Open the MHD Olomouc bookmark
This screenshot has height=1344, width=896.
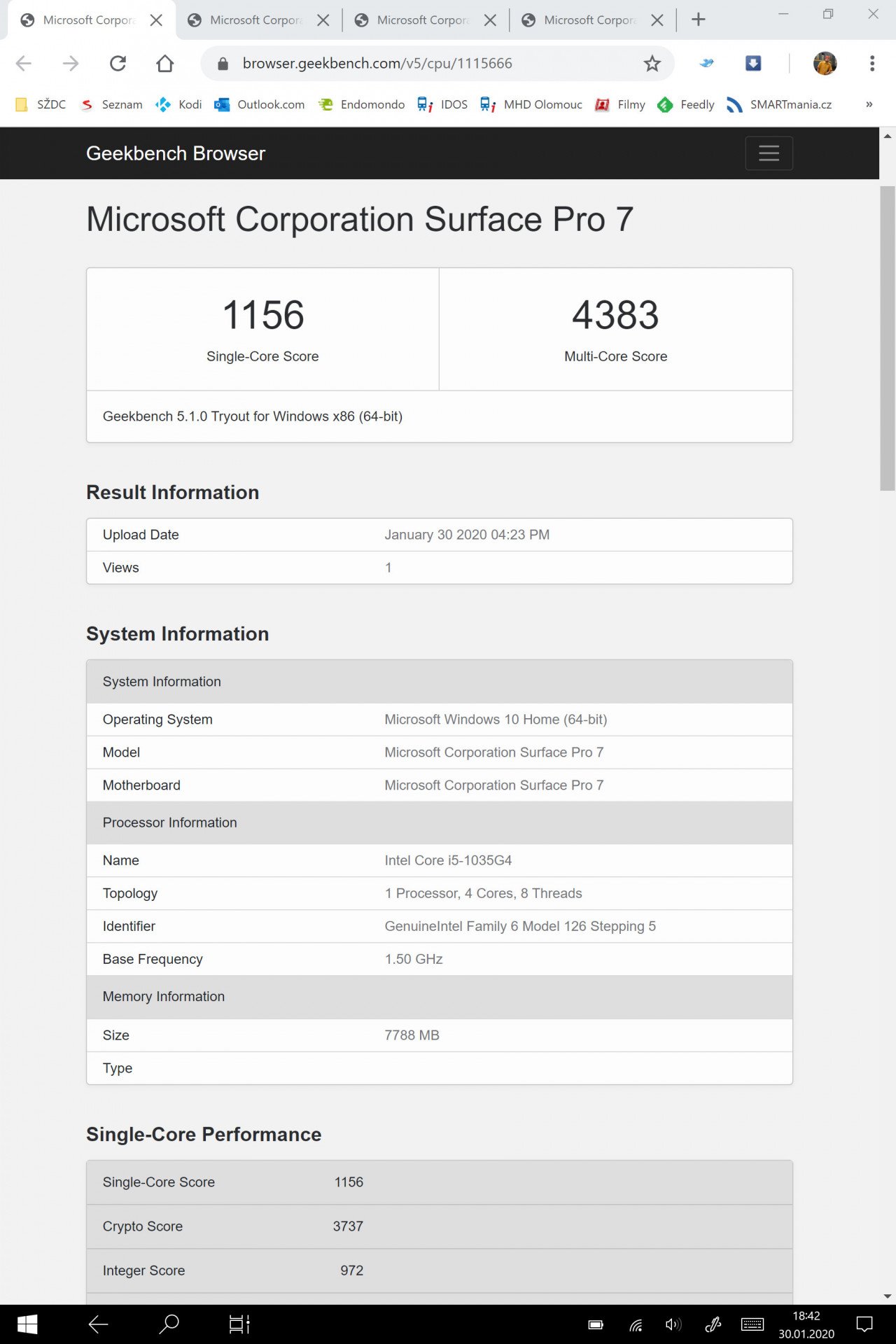531,104
